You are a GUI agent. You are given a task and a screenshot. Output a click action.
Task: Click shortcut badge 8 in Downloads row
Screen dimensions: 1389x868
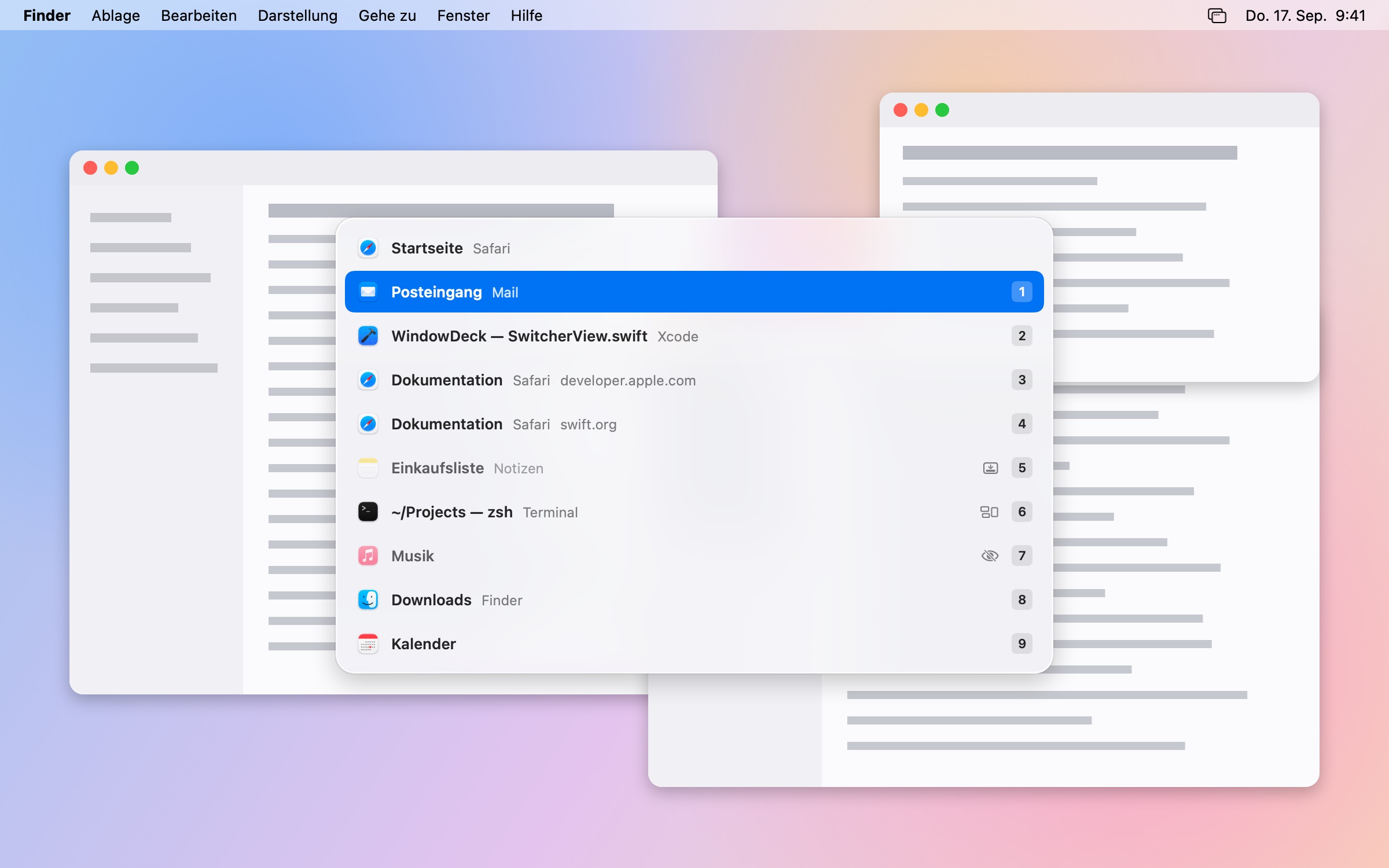tap(1022, 599)
